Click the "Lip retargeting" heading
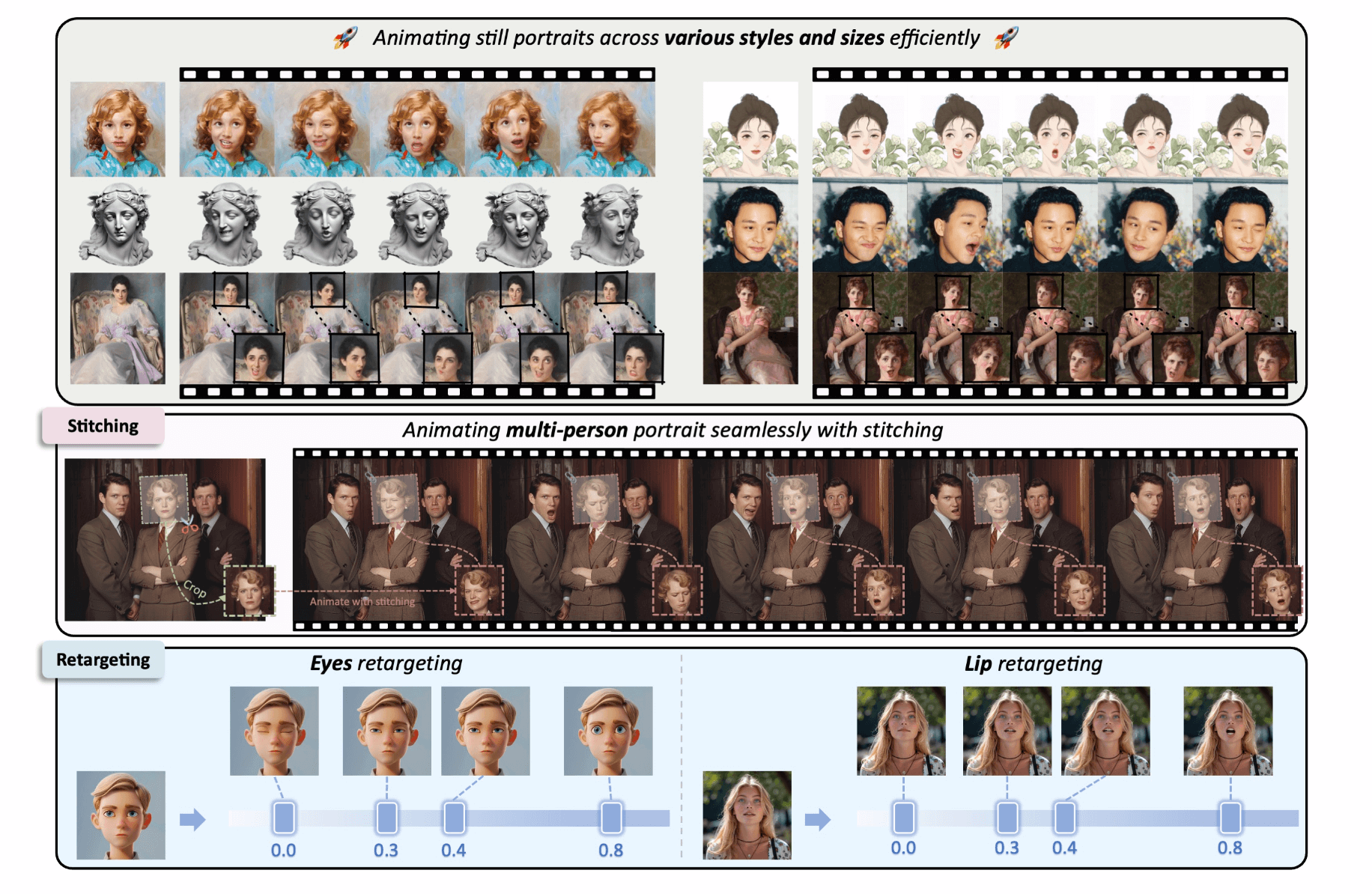The image size is (1372, 894). tap(1033, 664)
